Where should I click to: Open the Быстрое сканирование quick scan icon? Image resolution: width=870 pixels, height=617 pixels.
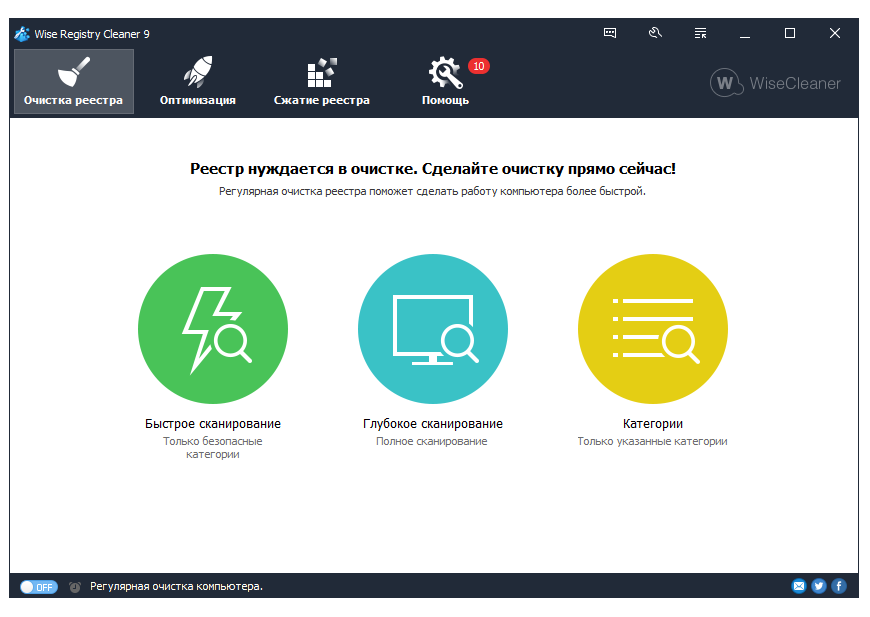[x=213, y=328]
